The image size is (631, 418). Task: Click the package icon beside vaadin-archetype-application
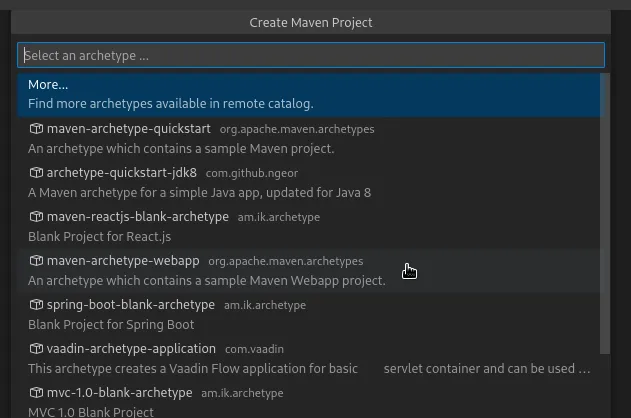pyautogui.click(x=36, y=348)
